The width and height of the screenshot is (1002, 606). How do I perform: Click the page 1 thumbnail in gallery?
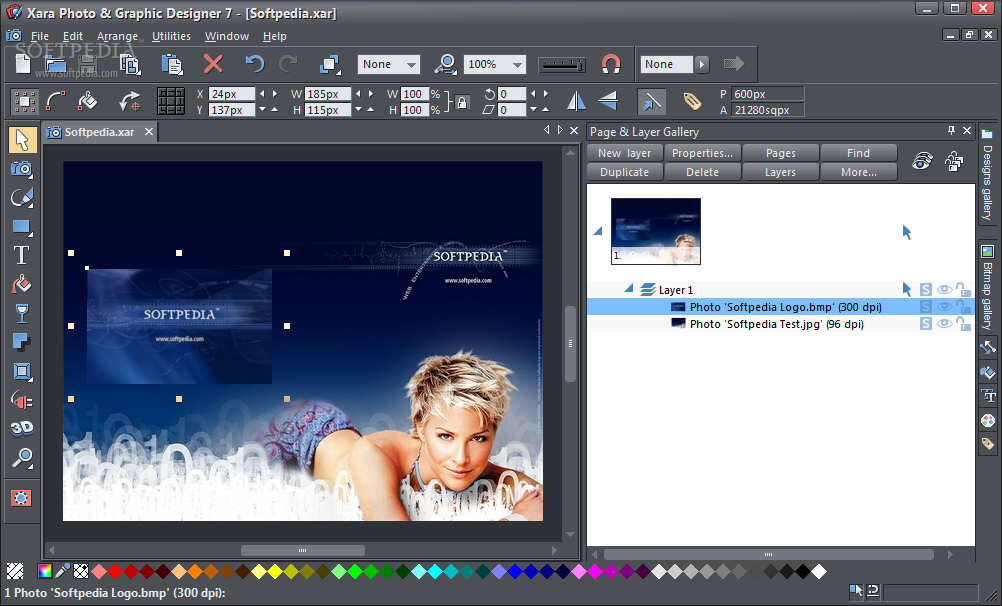tap(656, 231)
